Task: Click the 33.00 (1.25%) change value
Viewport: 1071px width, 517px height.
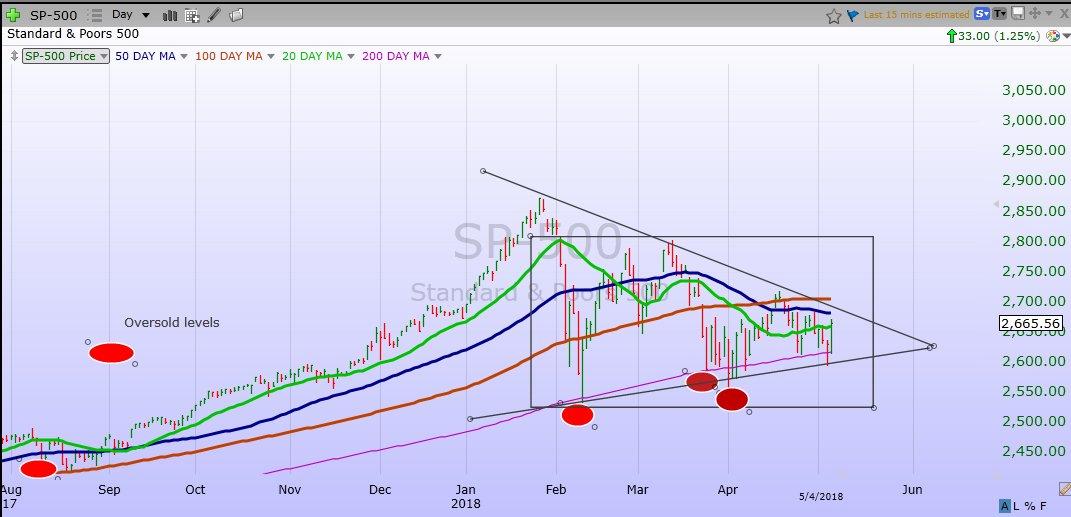Action: pyautogui.click(x=999, y=36)
